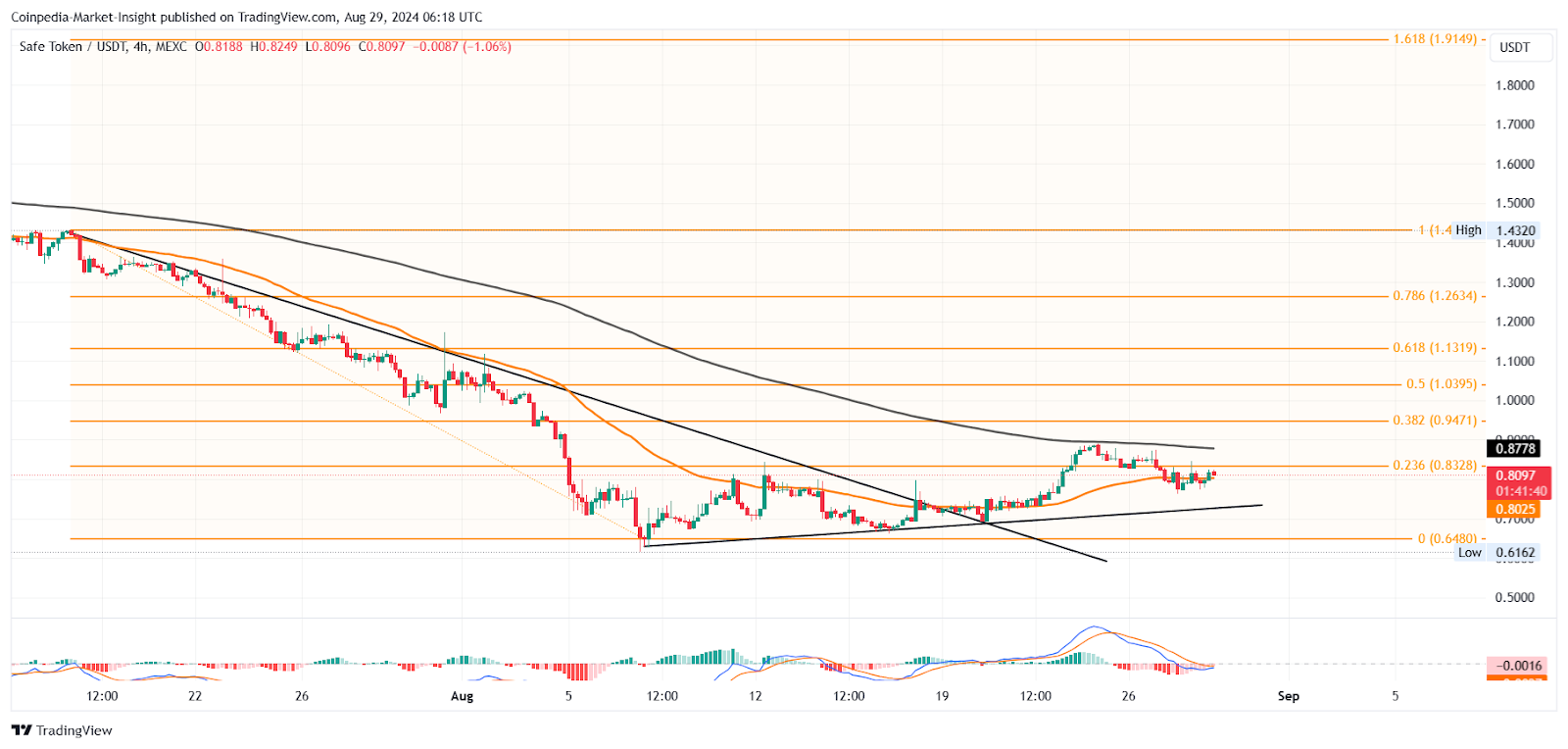Click the 22 date on time axis
The width and height of the screenshot is (1568, 749).
(195, 696)
